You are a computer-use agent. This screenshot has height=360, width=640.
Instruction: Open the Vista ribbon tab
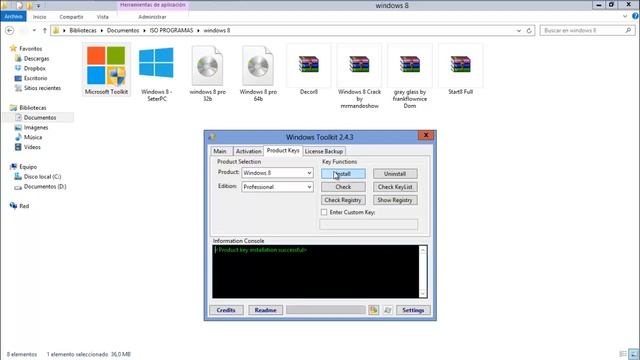[x=102, y=17]
